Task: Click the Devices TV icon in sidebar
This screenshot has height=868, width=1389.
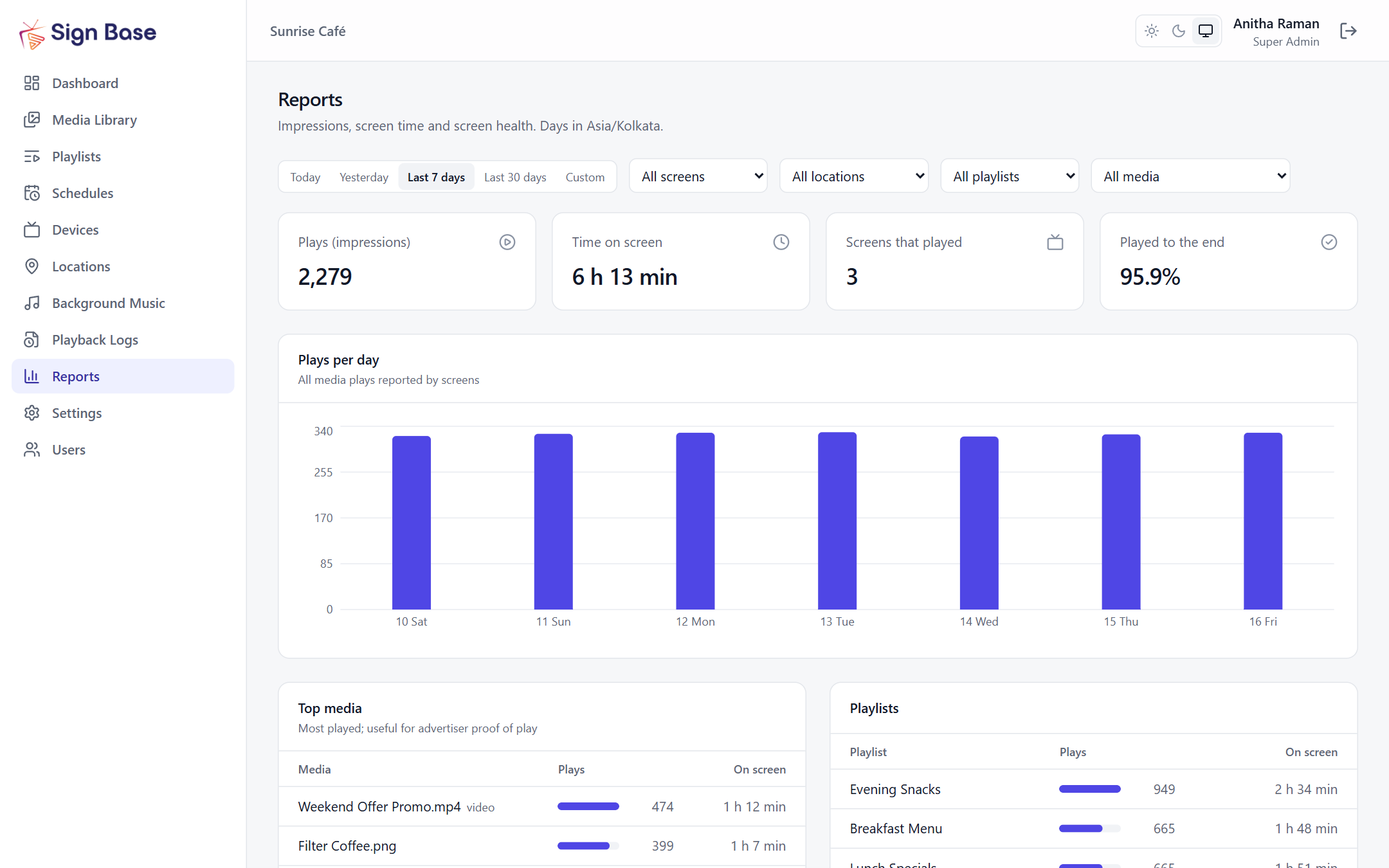Action: pos(32,230)
